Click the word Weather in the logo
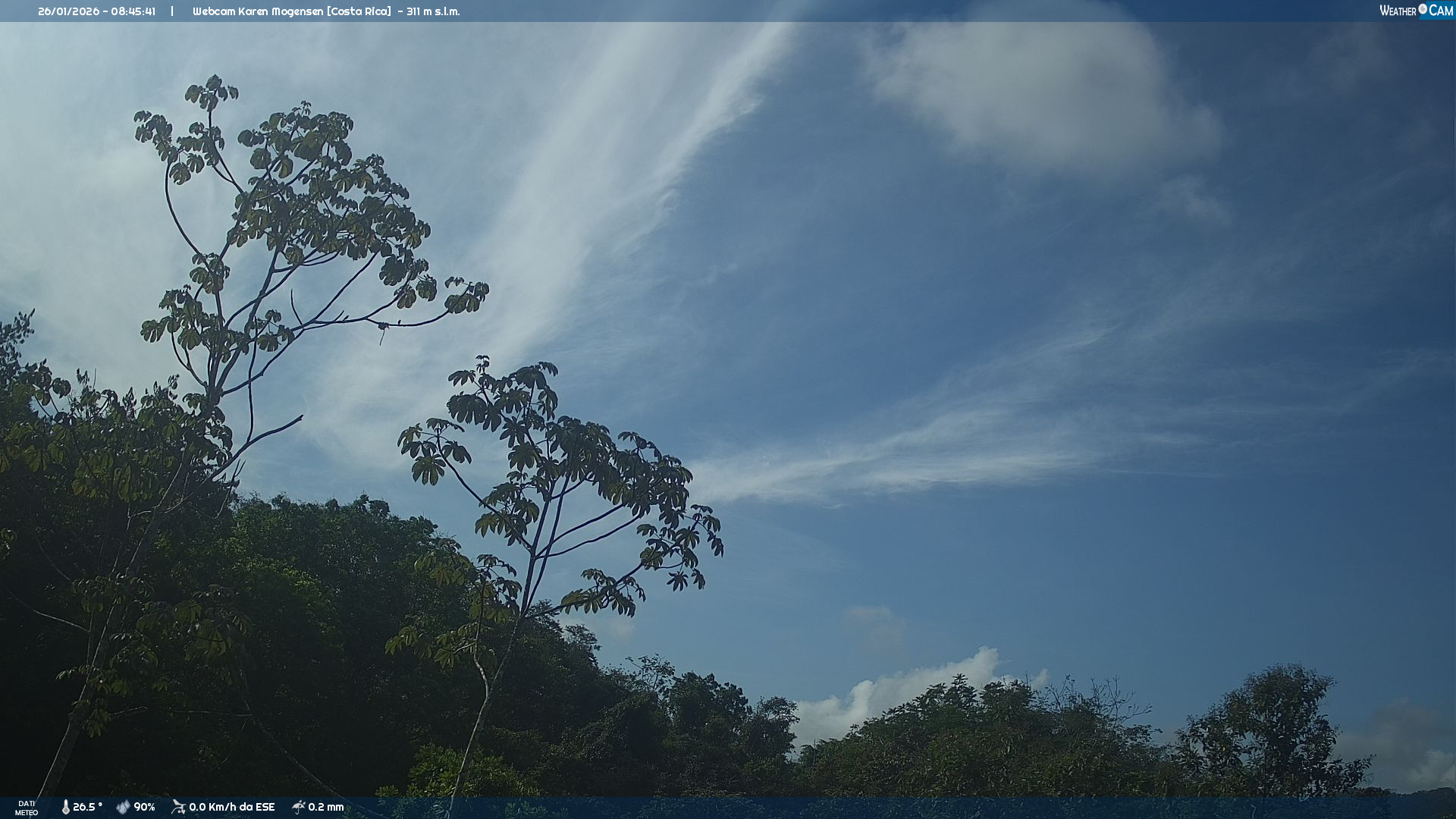Viewport: 1456px width, 819px height. pos(1398,11)
